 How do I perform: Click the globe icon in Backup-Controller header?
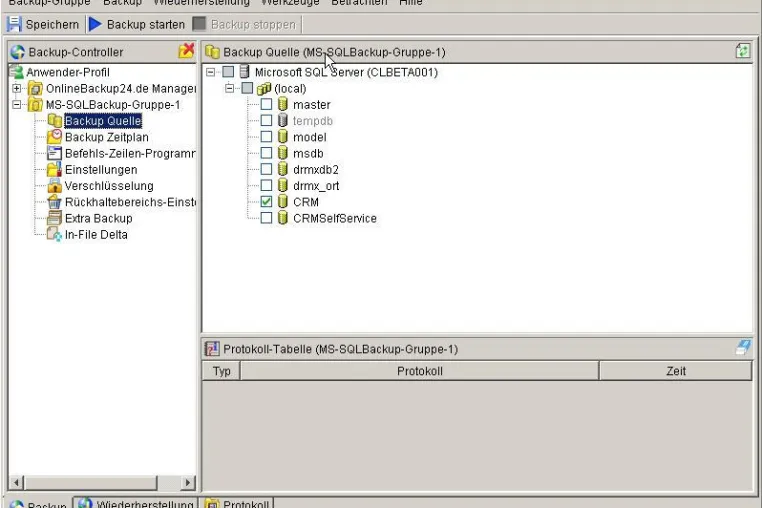(x=17, y=52)
